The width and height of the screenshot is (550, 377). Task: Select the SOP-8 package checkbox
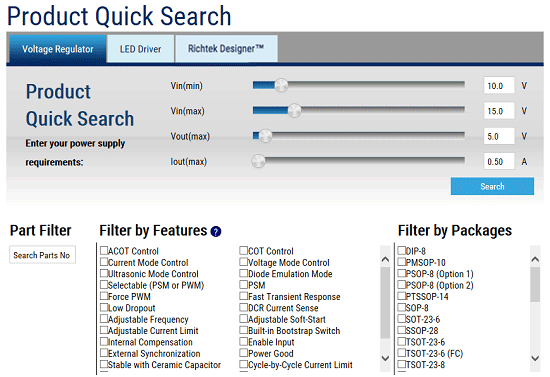coord(402,307)
